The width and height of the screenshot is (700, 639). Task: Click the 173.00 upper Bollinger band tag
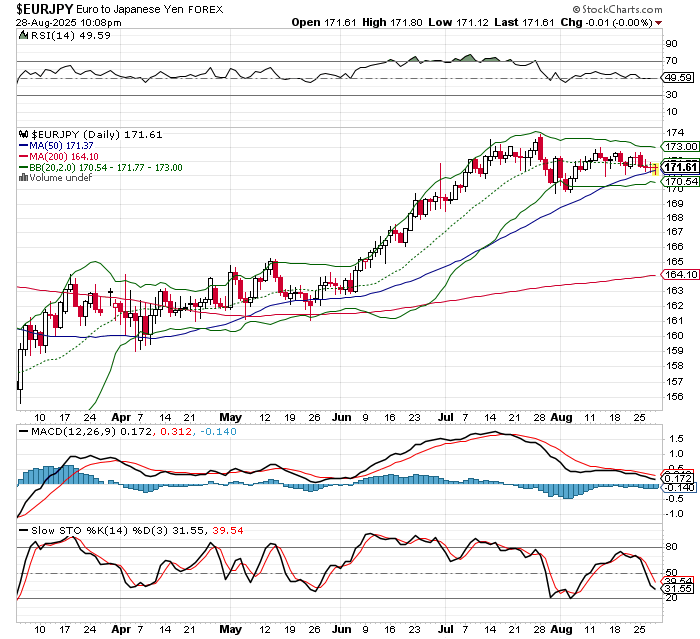click(x=678, y=146)
